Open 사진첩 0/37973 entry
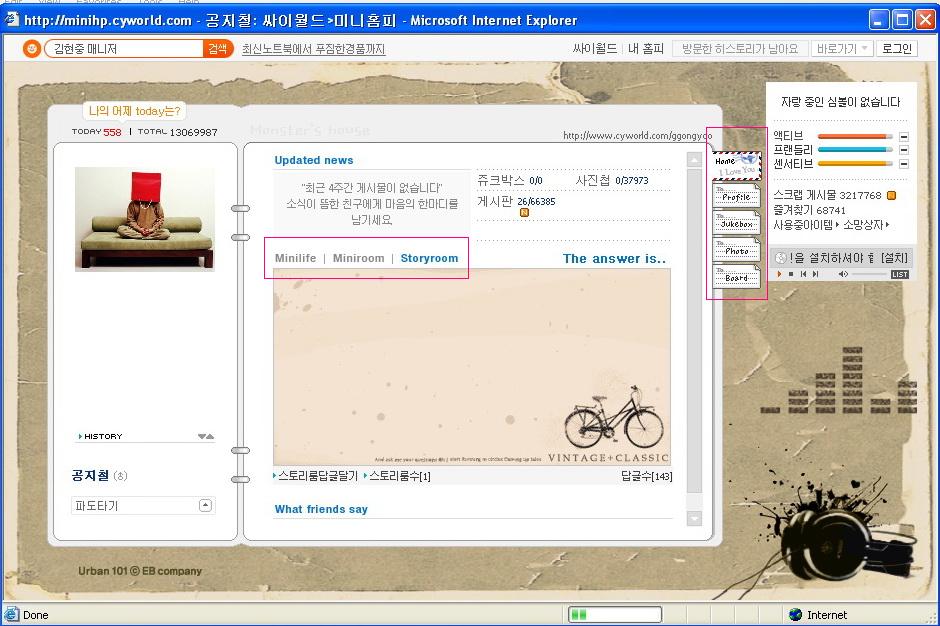This screenshot has height=626, width=940. point(611,180)
